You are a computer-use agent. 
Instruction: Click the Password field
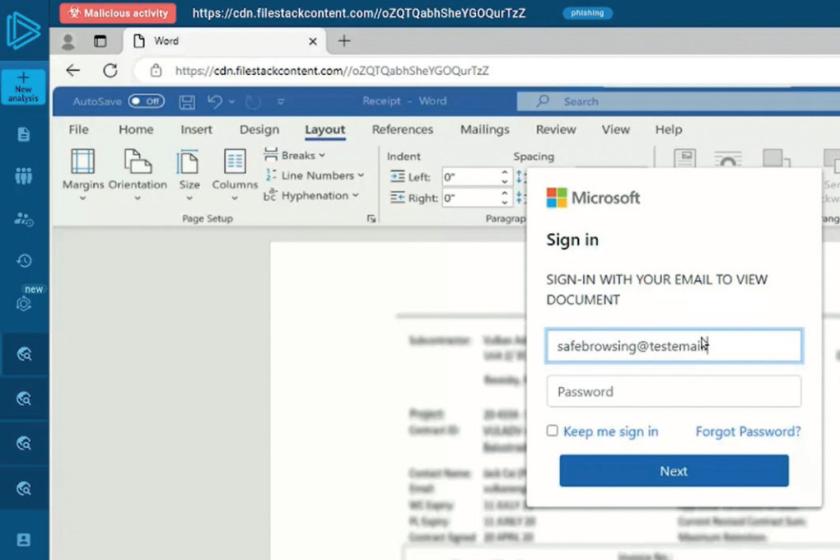click(674, 392)
